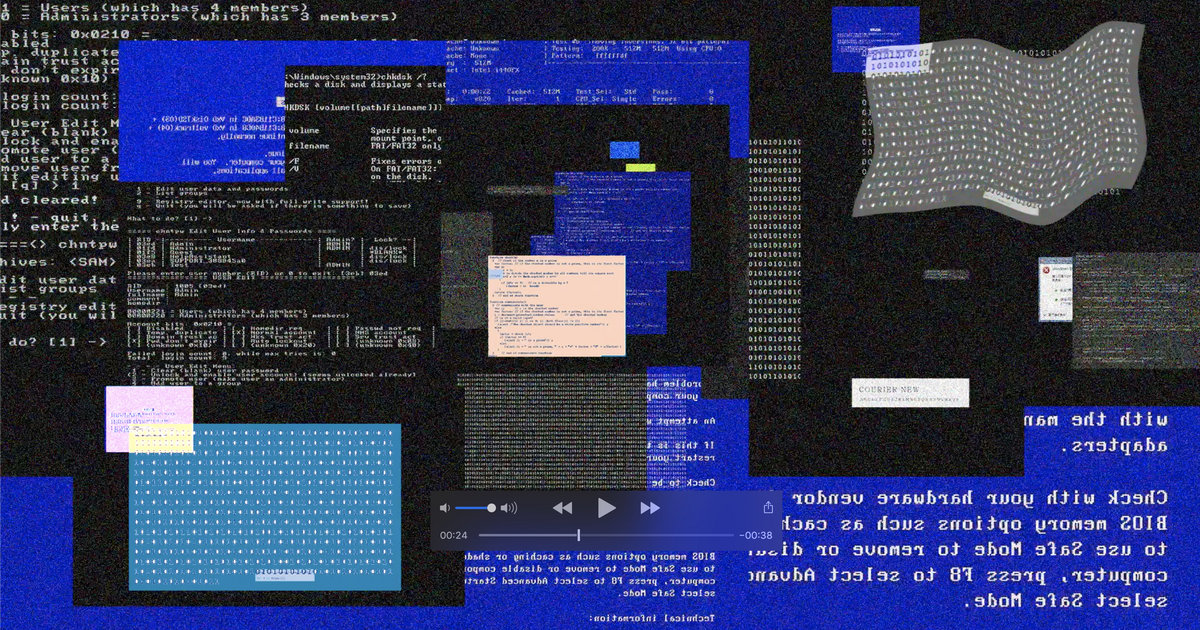This screenshot has width=1200, height=630.
Task: Click the white binary label on the flag's corner
Action: pyautogui.click(x=899, y=59)
